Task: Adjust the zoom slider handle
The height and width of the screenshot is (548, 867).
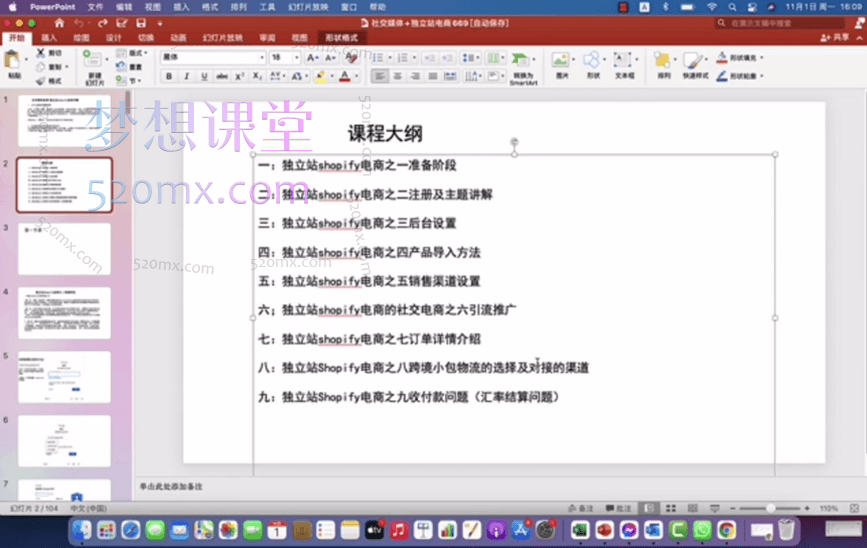Action: (770, 508)
